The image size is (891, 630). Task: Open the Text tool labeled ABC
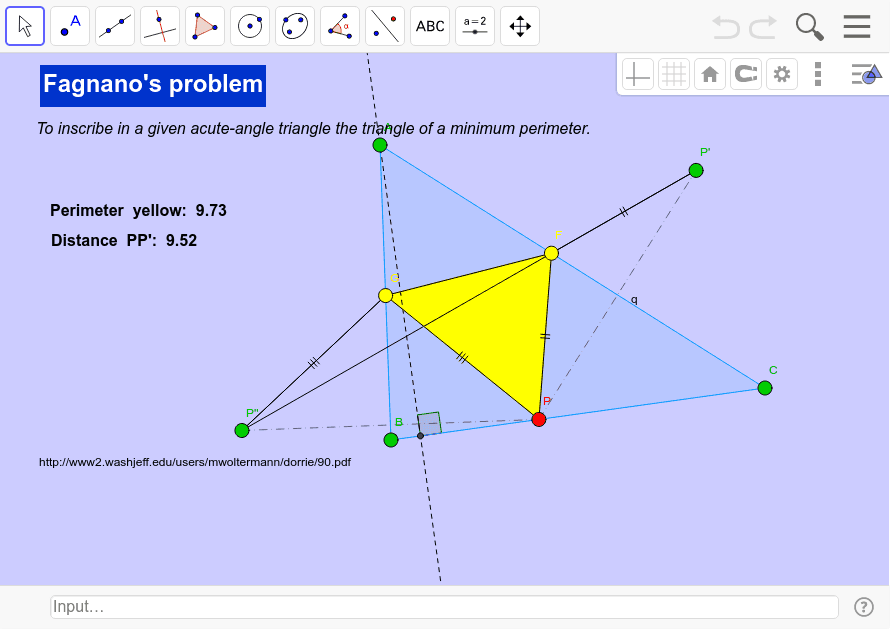(x=429, y=25)
